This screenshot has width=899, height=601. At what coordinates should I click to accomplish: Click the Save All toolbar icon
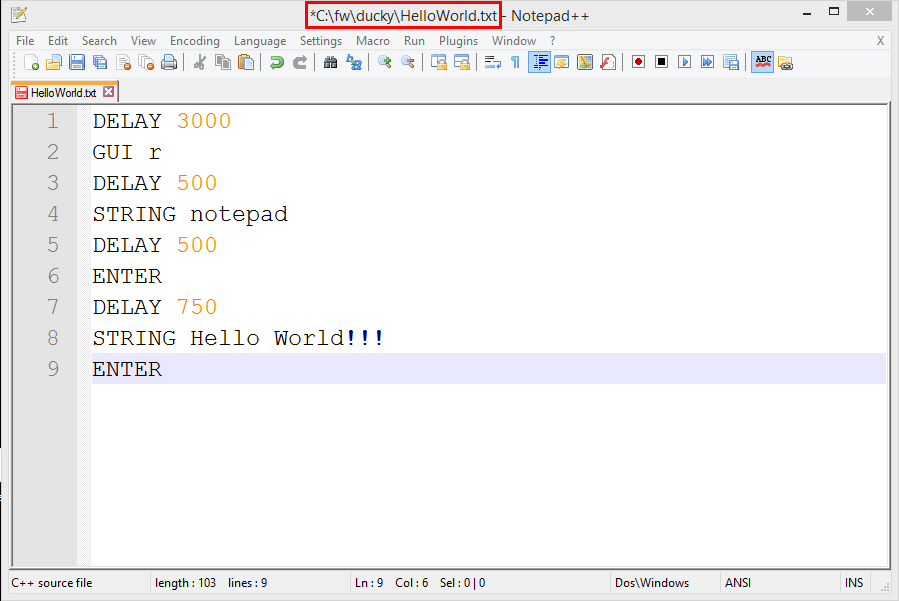[100, 62]
